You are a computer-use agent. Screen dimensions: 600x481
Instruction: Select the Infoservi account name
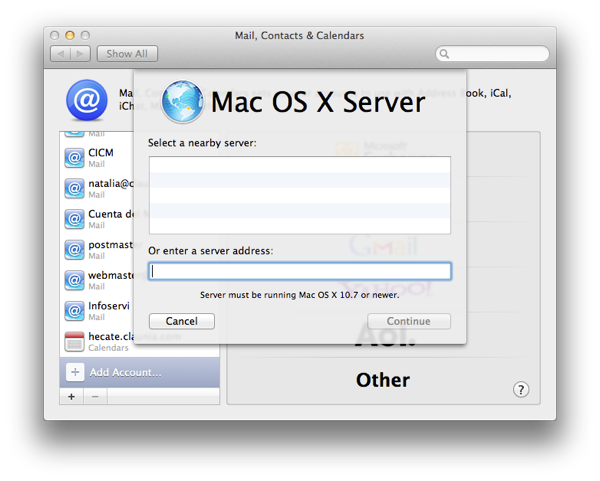(x=109, y=306)
